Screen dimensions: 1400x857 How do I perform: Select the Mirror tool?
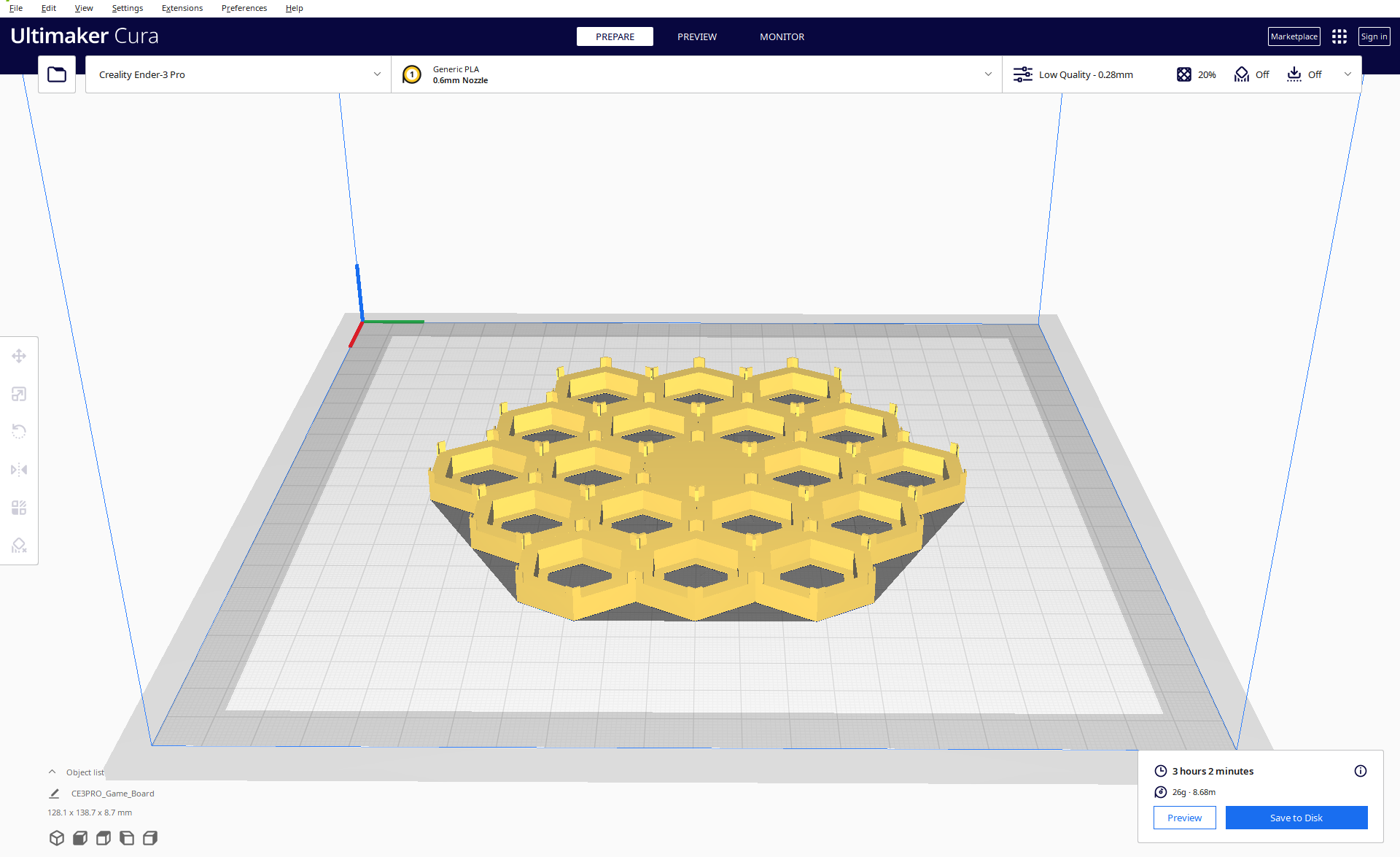coord(19,470)
